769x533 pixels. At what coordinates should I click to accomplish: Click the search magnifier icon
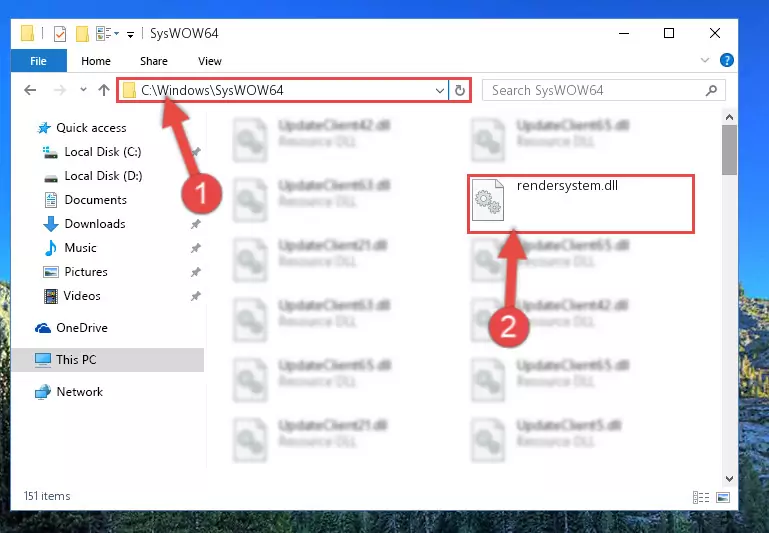[x=711, y=90]
